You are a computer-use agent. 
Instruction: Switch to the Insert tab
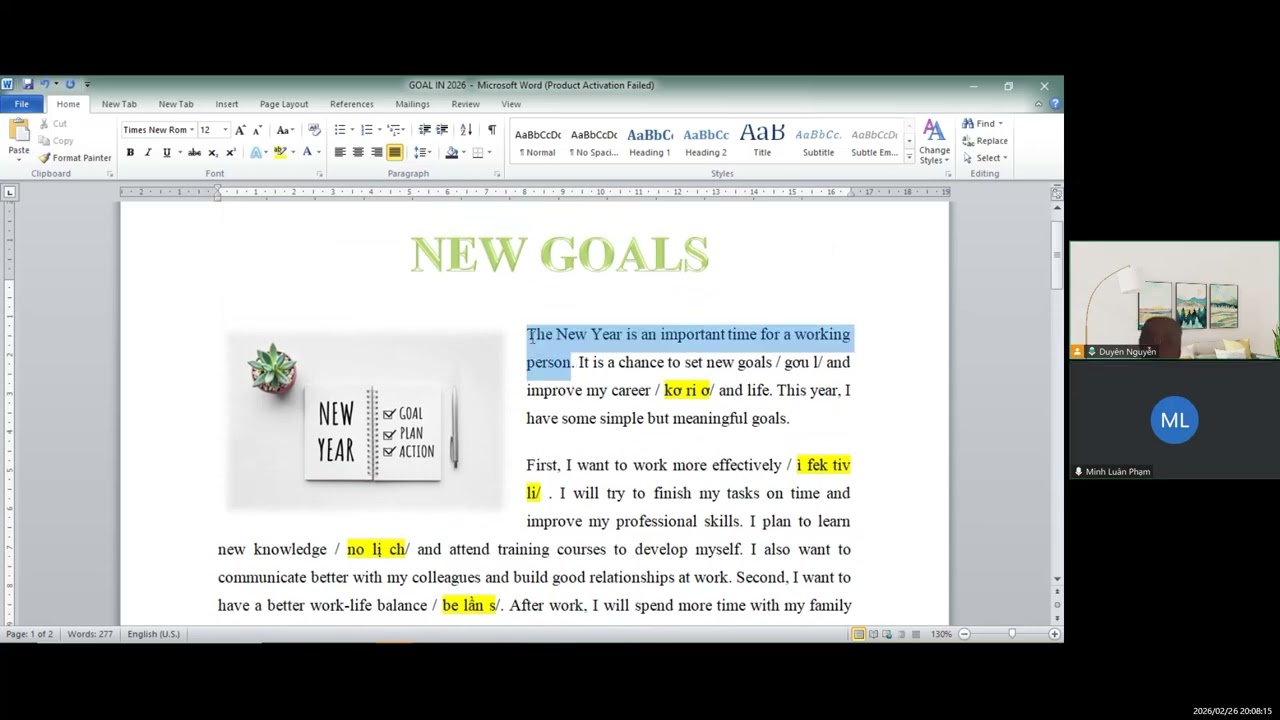click(x=227, y=104)
